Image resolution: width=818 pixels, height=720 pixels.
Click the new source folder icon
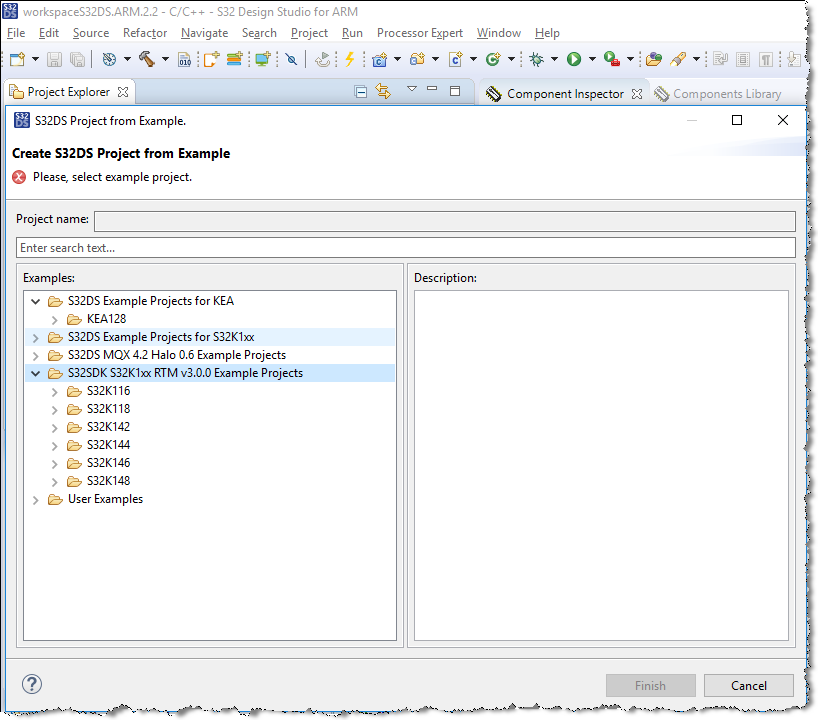(417, 59)
